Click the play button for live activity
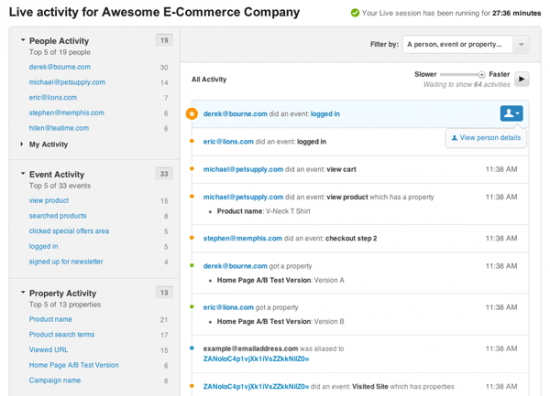Screen dimensions: 550x396 pyautogui.click(x=522, y=79)
